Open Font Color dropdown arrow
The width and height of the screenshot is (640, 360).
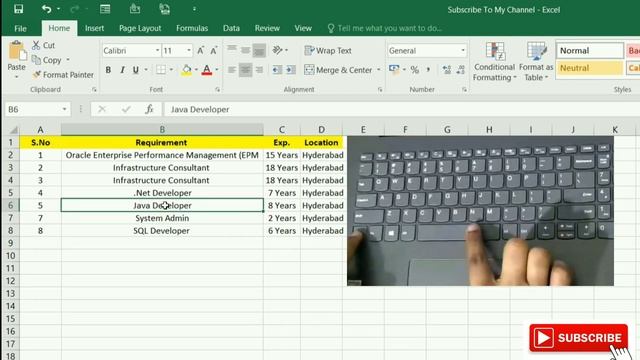click(x=217, y=70)
